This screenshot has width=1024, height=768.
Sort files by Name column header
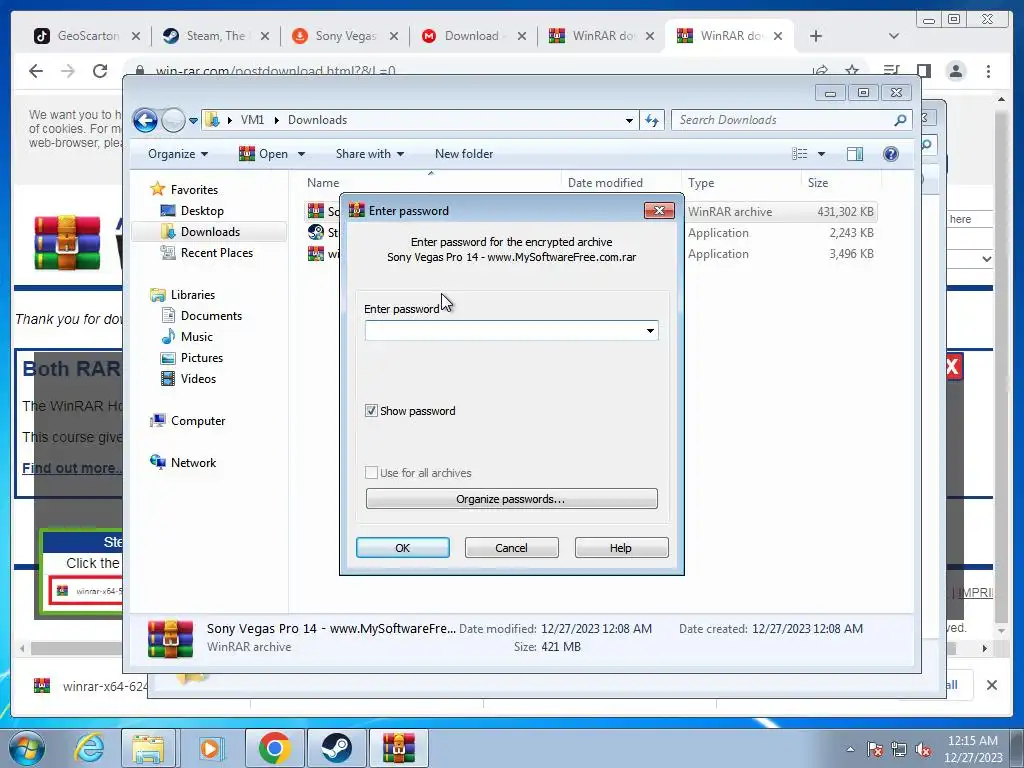(x=323, y=184)
